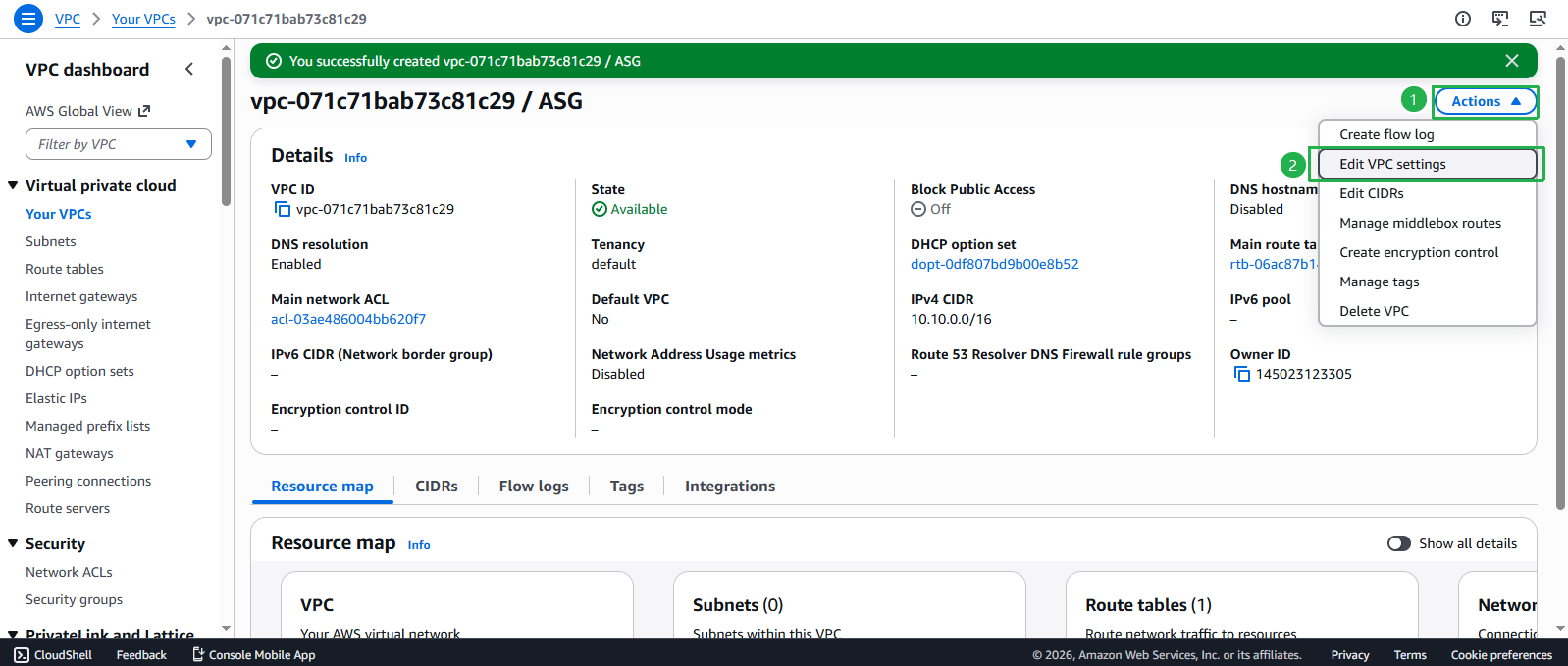Open DHCP option sets in sidebar
Viewport: 1568px width, 666px height.
79,371
